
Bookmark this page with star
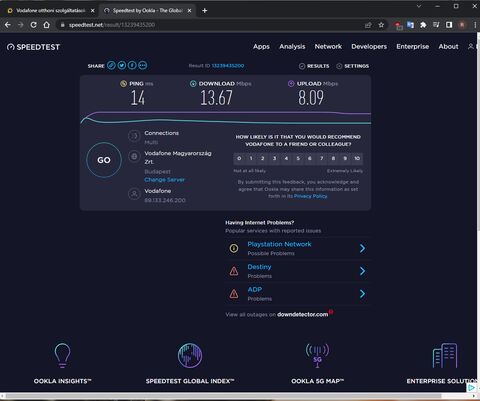(x=381, y=25)
